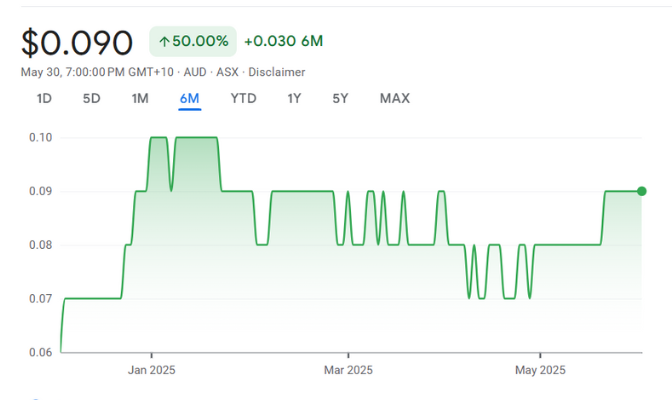The width and height of the screenshot is (672, 400).
Task: Show the YTD price chart
Action: tap(243, 99)
